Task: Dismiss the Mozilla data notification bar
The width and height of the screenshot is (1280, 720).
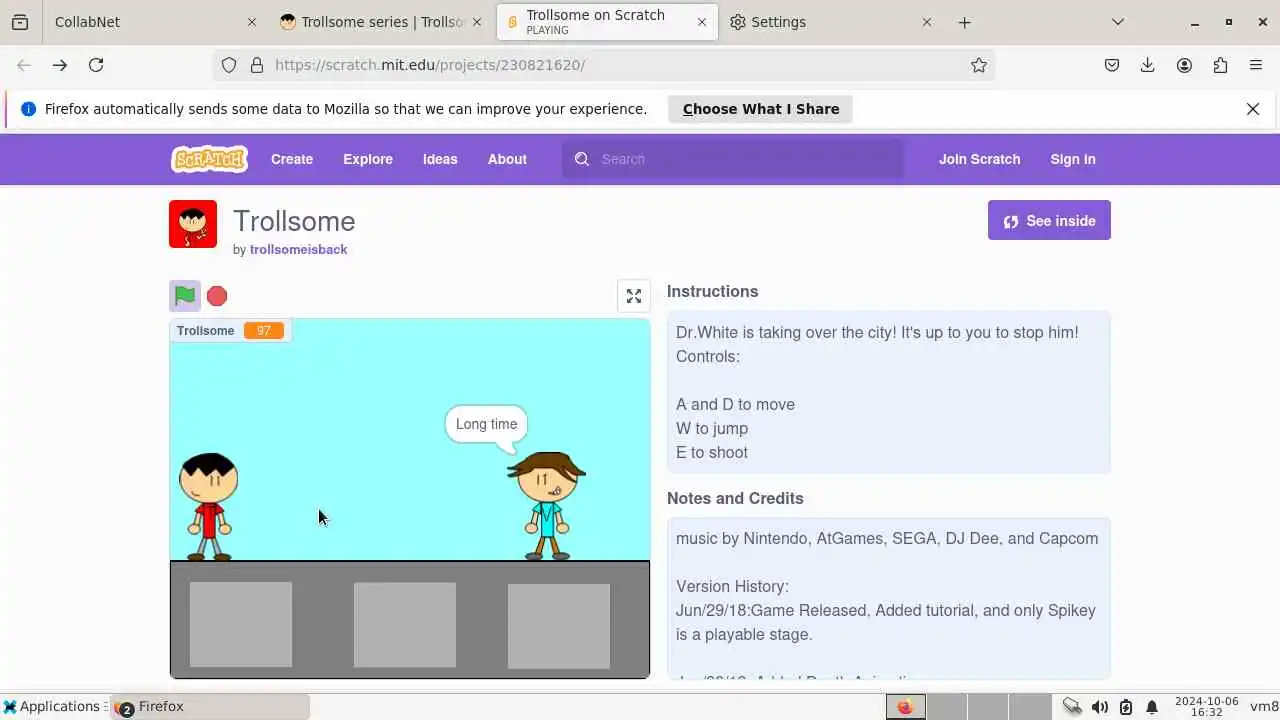Action: pos(1253,109)
